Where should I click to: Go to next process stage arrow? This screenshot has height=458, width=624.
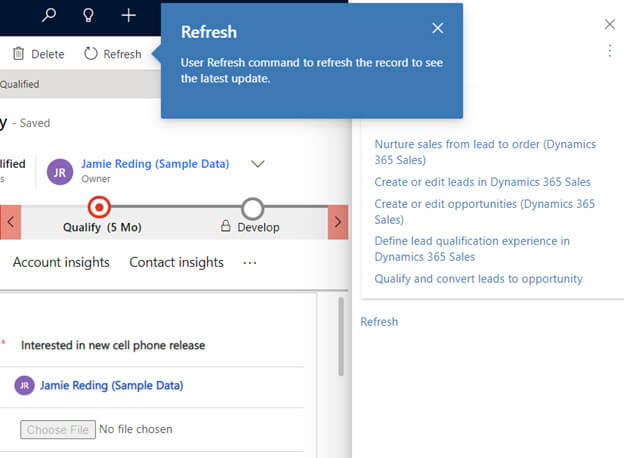(338, 222)
